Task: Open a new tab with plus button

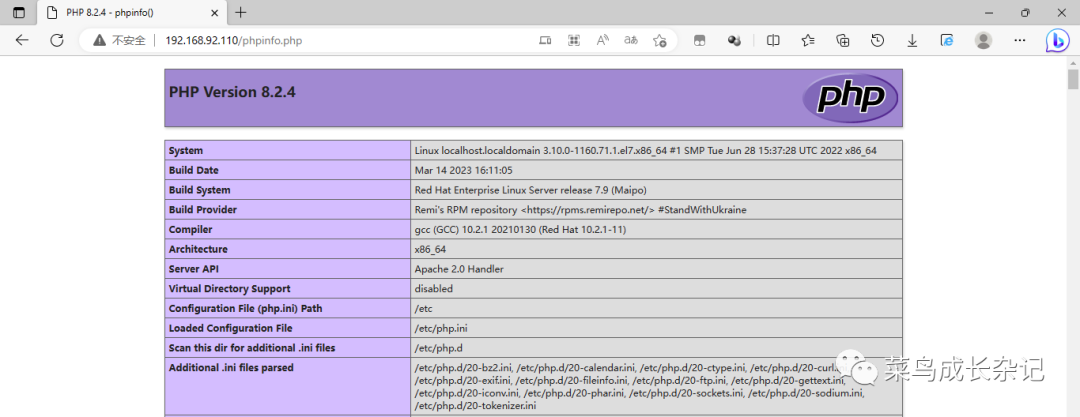Action: coord(240,12)
